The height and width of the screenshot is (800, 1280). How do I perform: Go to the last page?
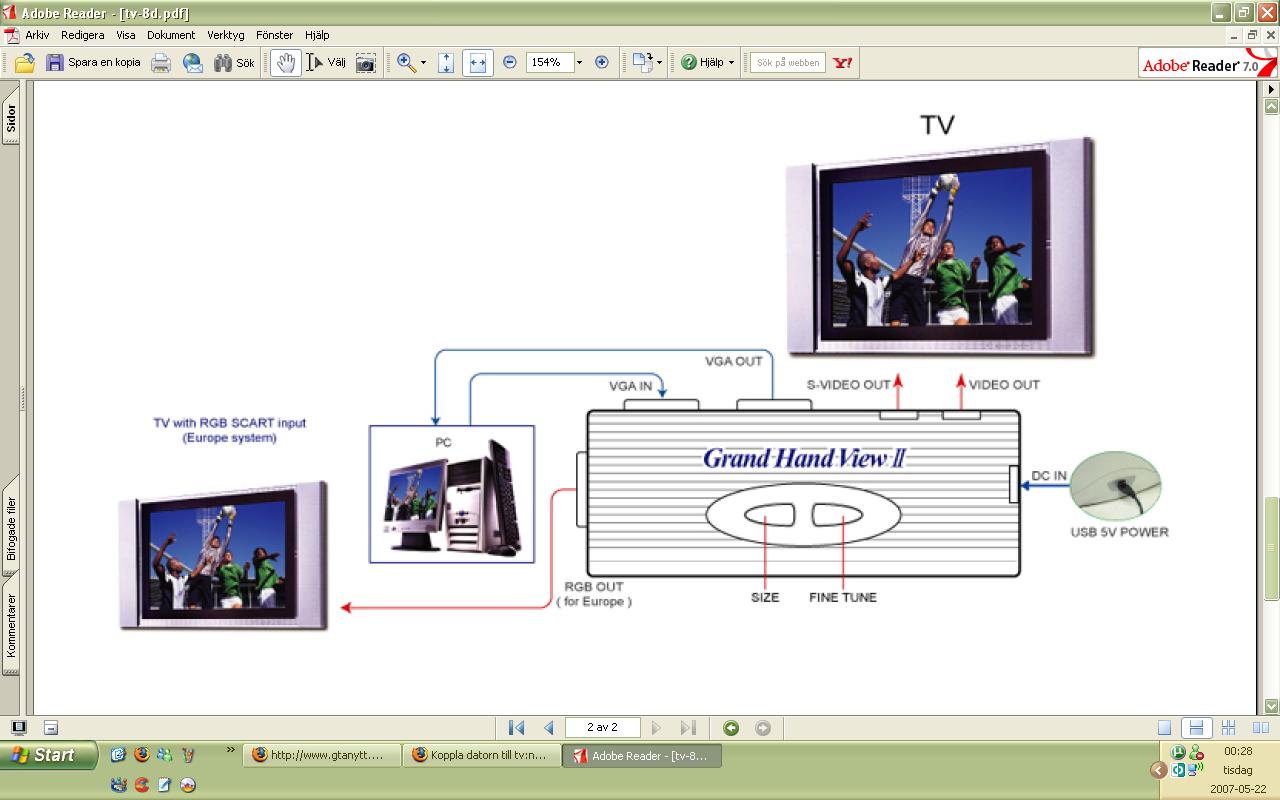688,728
